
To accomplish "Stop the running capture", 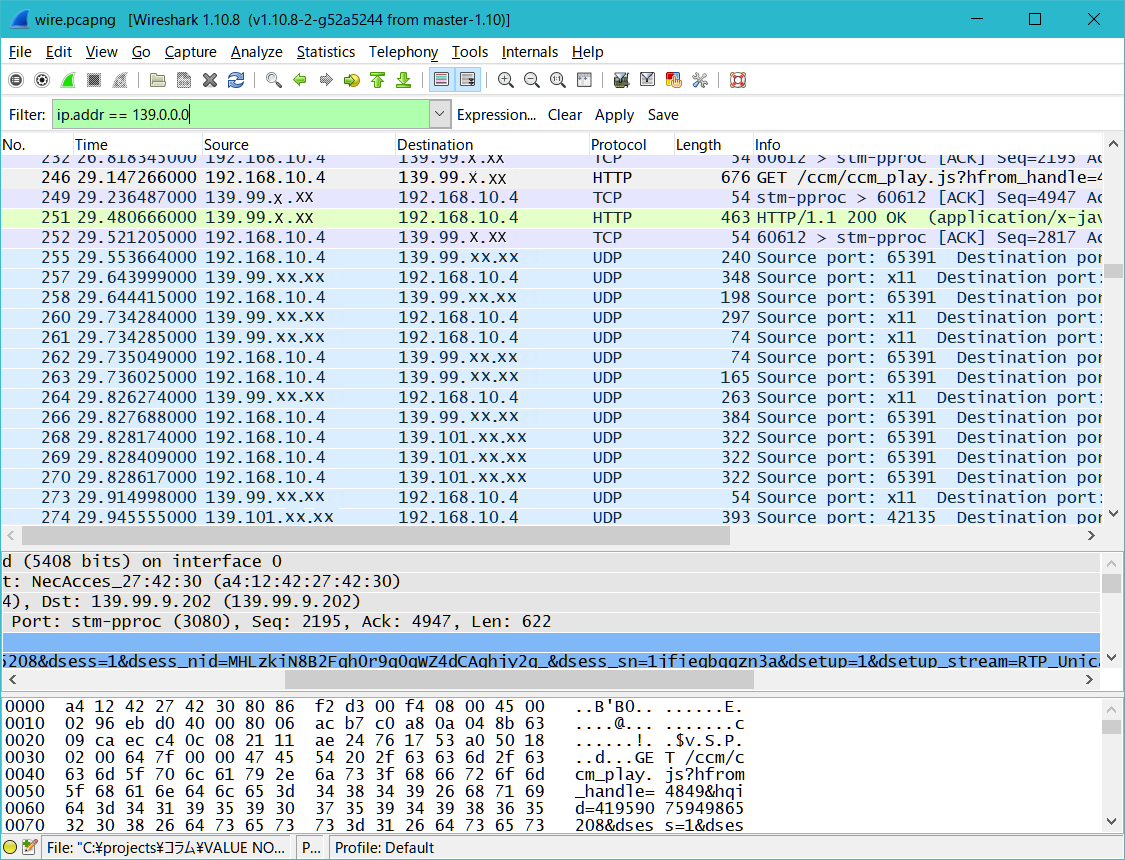I will coord(94,80).
